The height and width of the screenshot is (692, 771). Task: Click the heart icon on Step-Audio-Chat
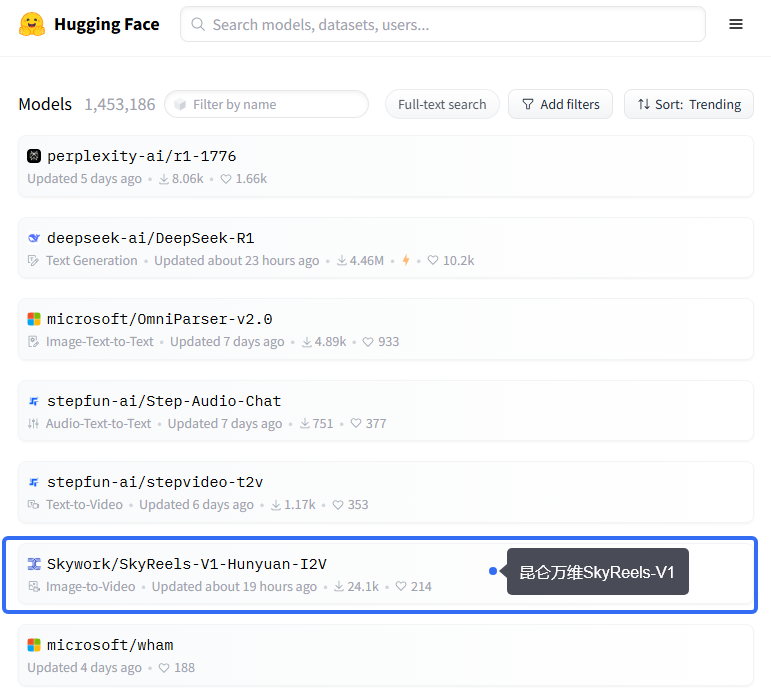(356, 423)
